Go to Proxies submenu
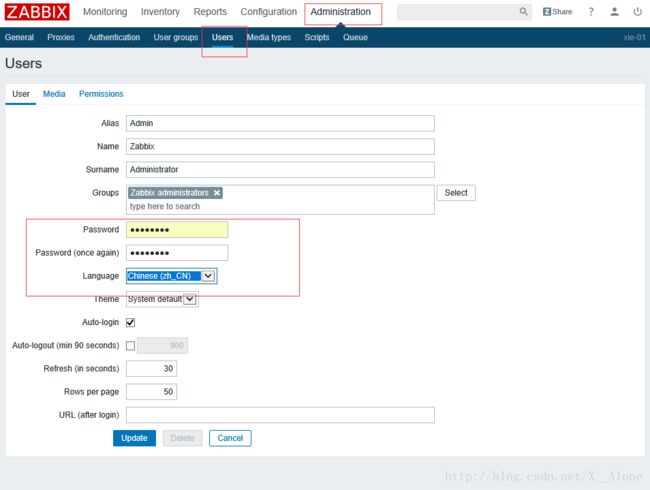 coord(61,37)
